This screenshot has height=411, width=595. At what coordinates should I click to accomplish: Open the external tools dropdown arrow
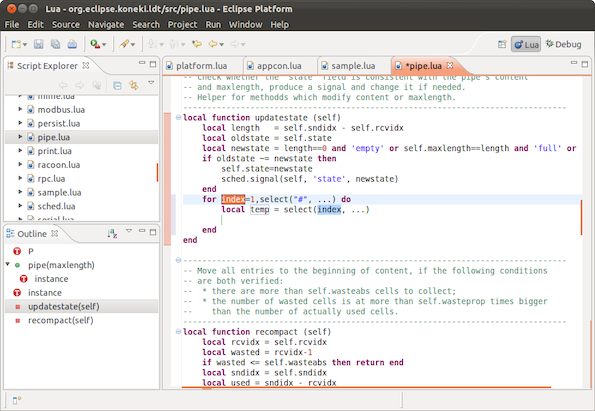(133, 45)
